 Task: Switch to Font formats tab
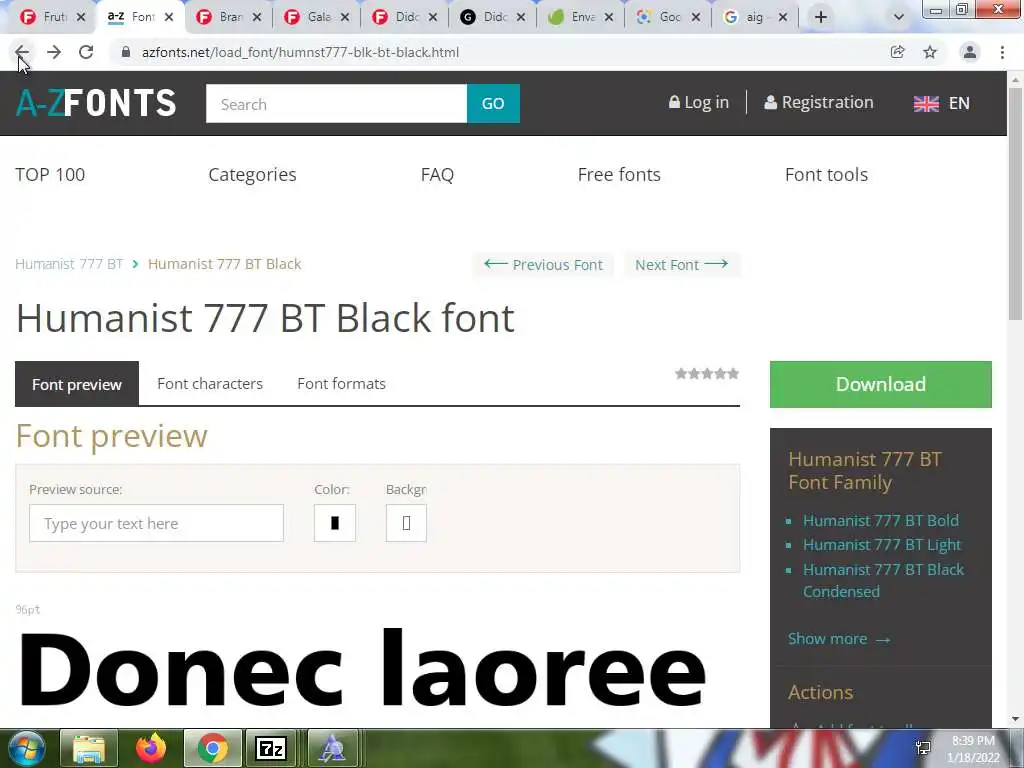click(x=342, y=384)
